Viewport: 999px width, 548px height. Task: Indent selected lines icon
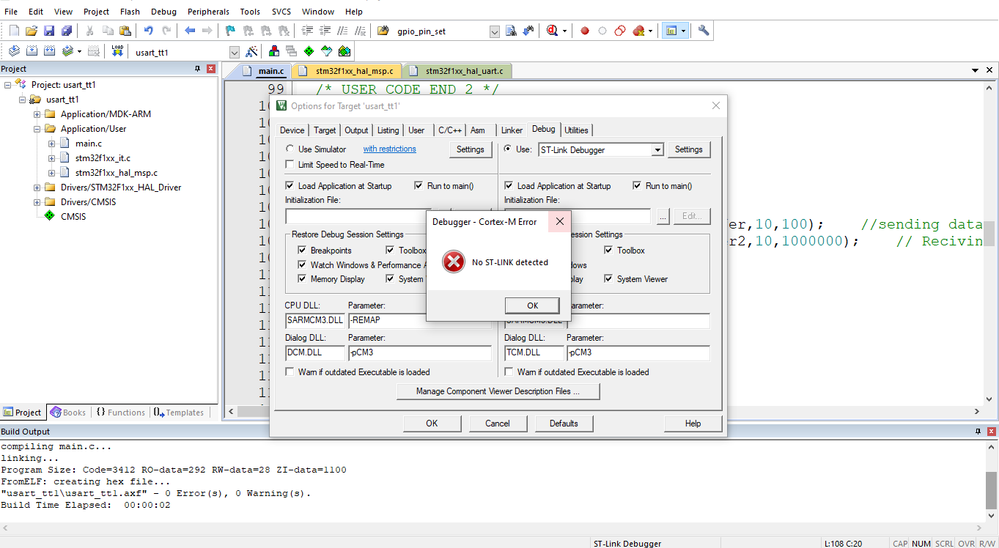[307, 31]
